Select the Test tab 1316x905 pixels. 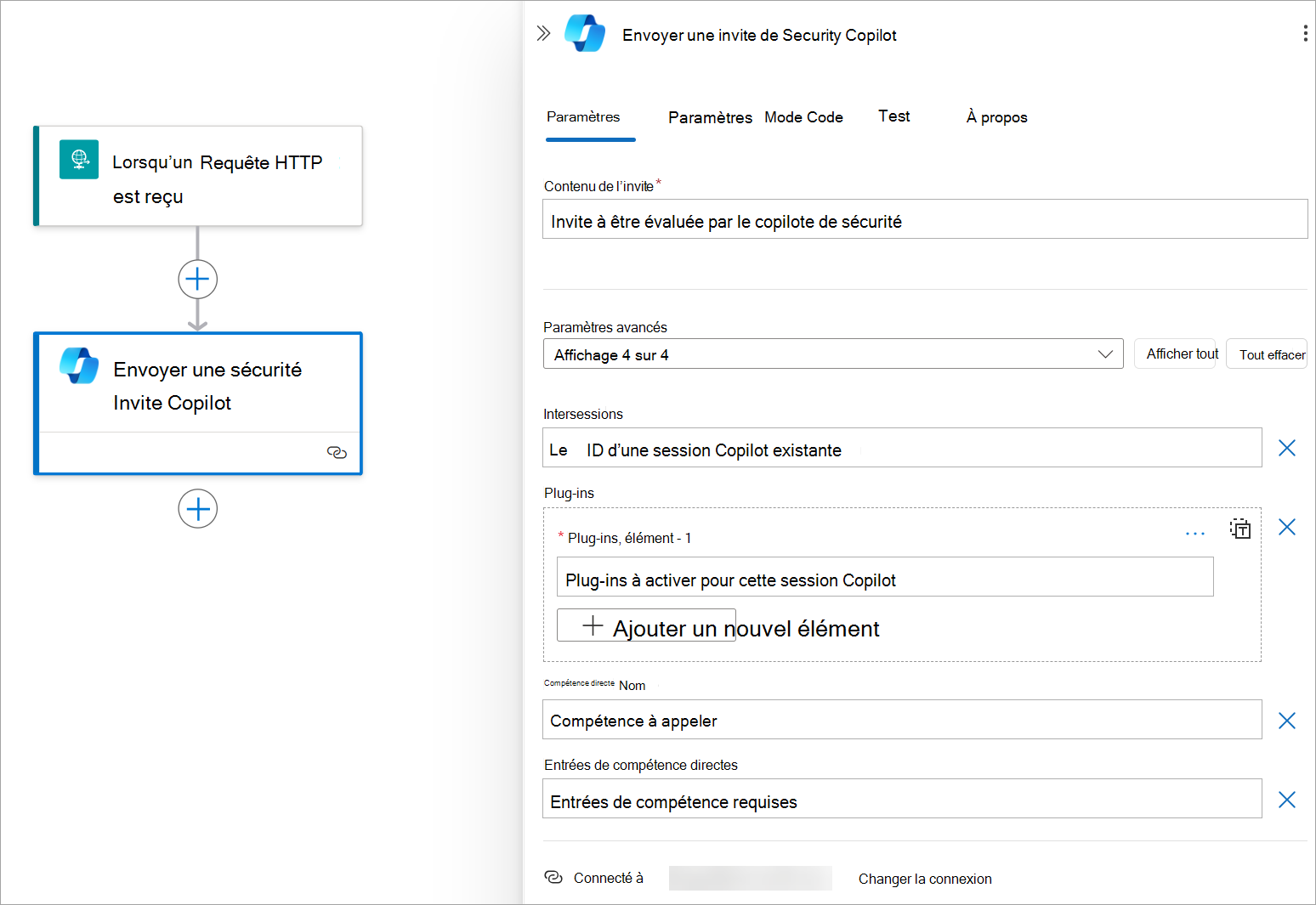pyautogui.click(x=893, y=116)
